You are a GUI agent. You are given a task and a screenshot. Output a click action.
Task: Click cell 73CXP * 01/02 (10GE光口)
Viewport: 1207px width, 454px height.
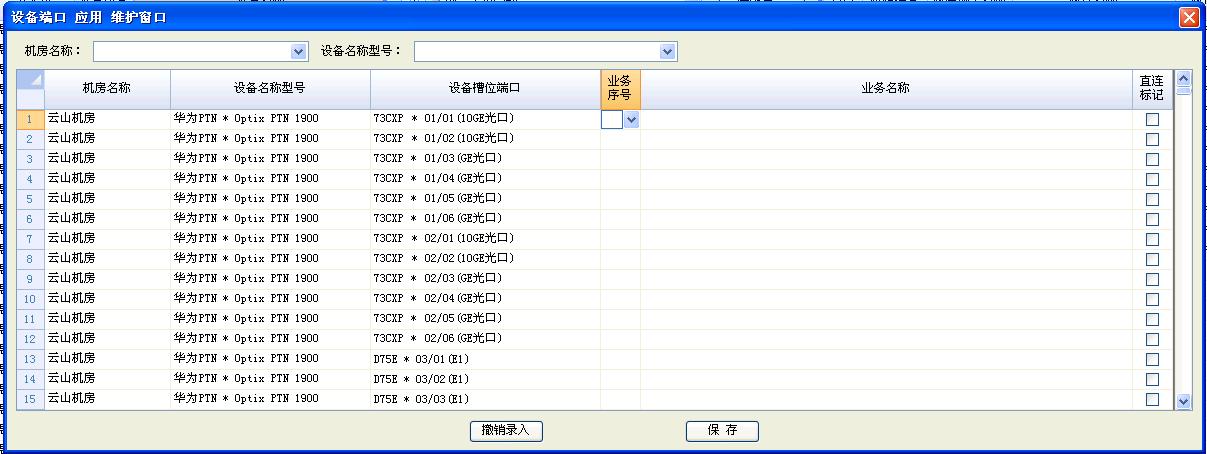485,139
